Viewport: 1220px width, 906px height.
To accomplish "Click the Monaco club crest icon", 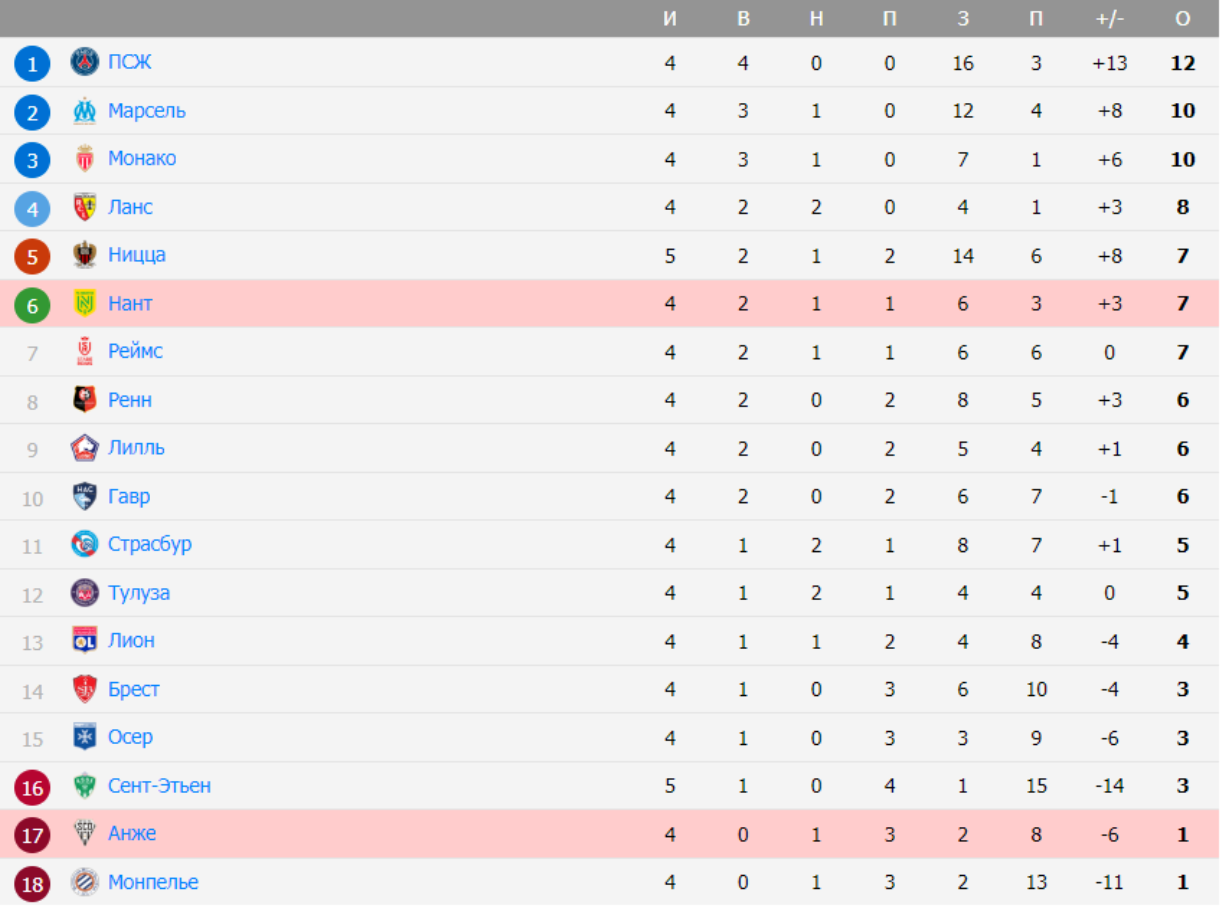I will pos(85,158).
